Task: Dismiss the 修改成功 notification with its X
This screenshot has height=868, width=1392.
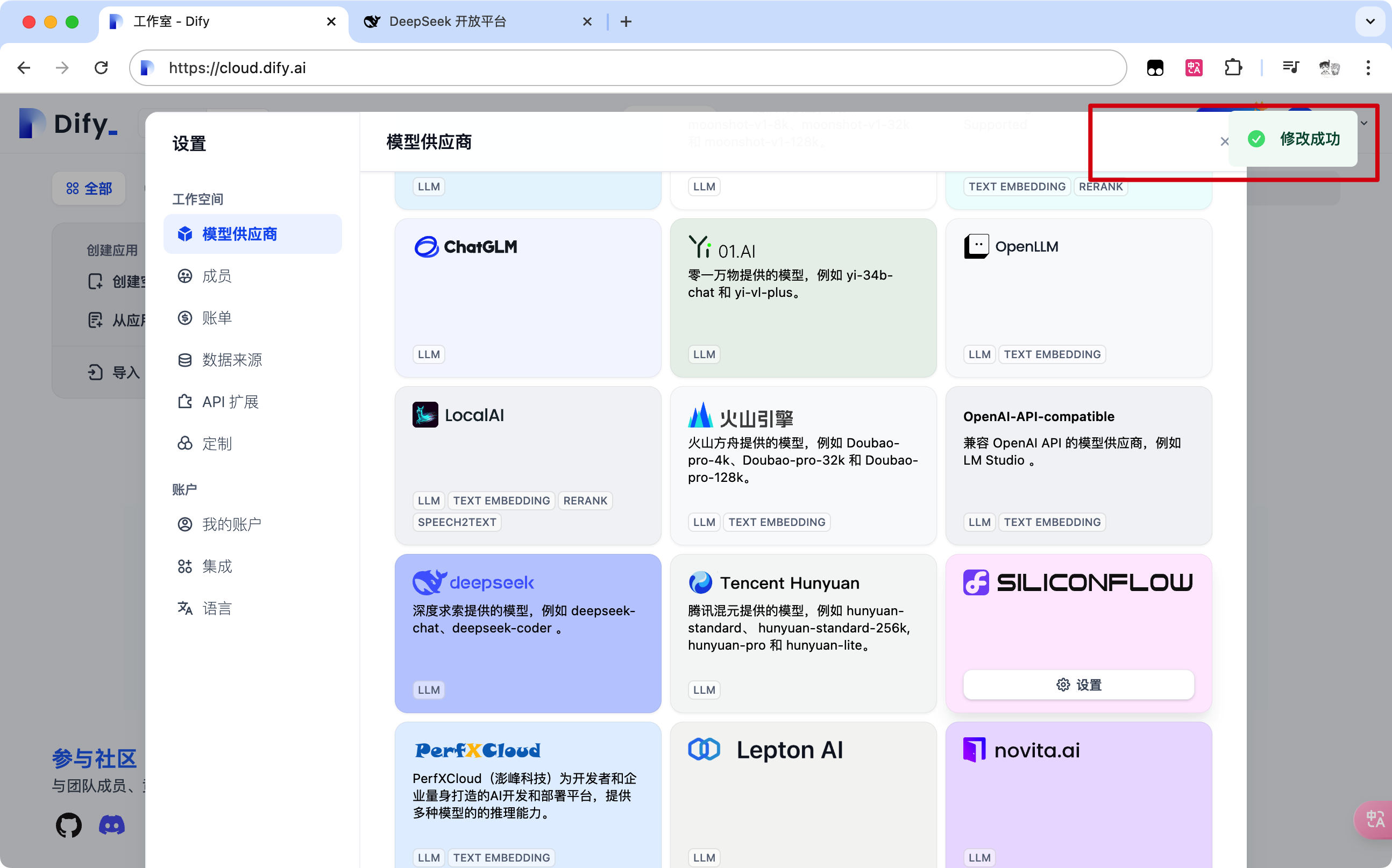Action: point(1224,142)
